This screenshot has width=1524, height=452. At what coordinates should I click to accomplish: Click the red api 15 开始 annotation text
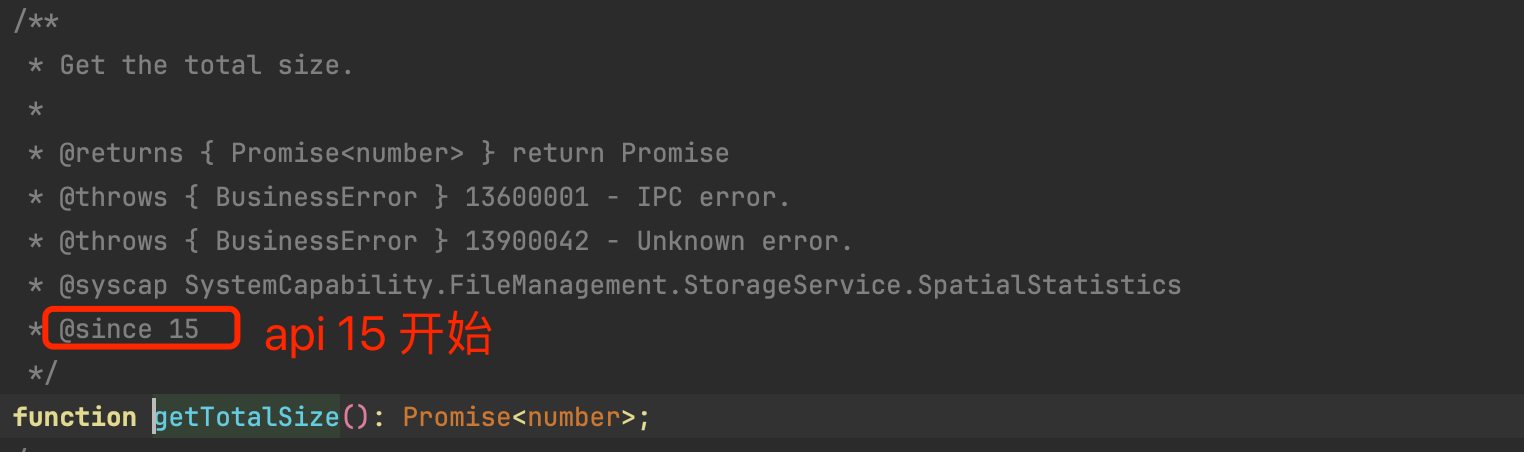tap(378, 337)
